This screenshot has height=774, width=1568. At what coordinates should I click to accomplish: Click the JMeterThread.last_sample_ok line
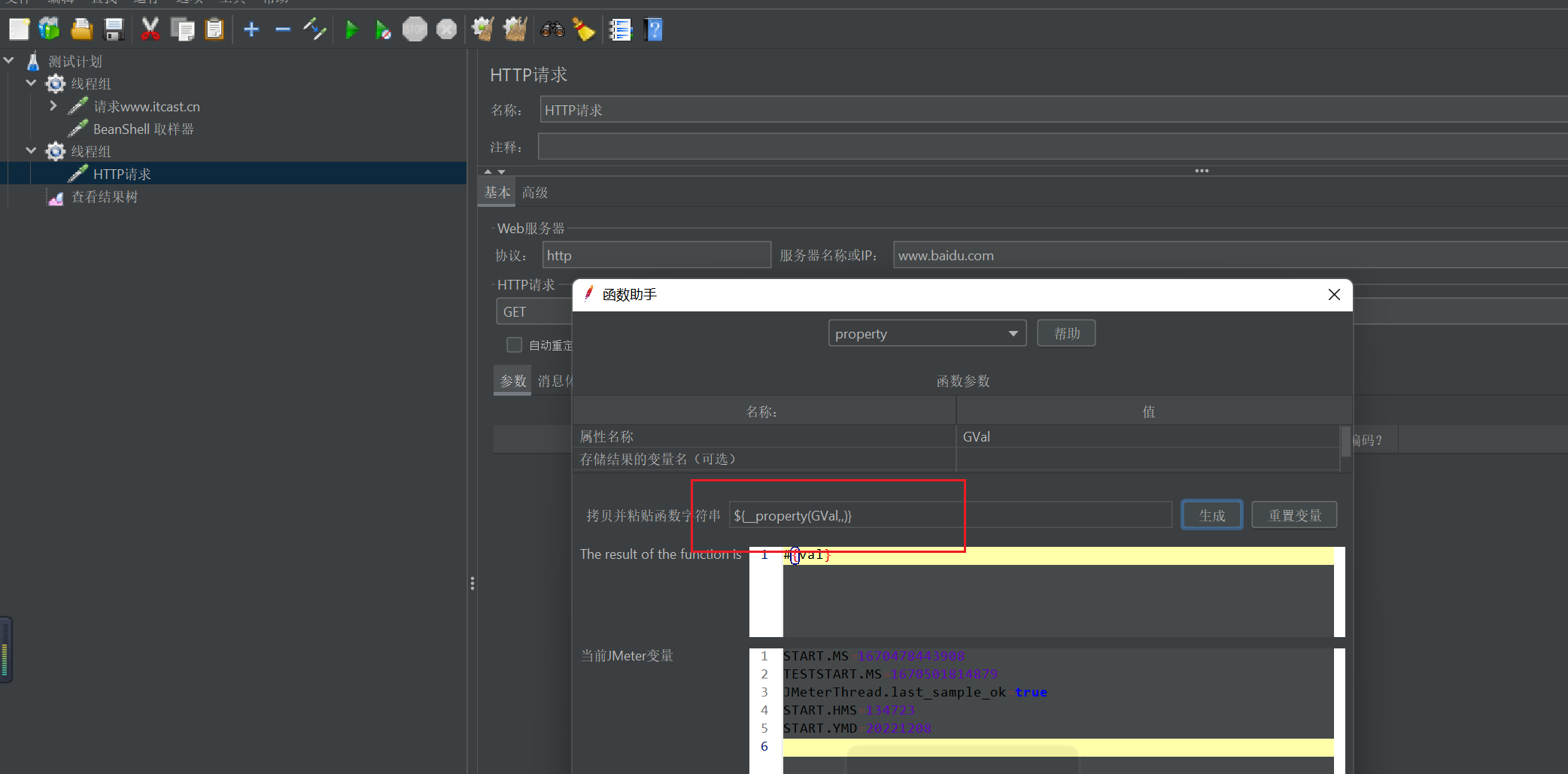point(915,692)
